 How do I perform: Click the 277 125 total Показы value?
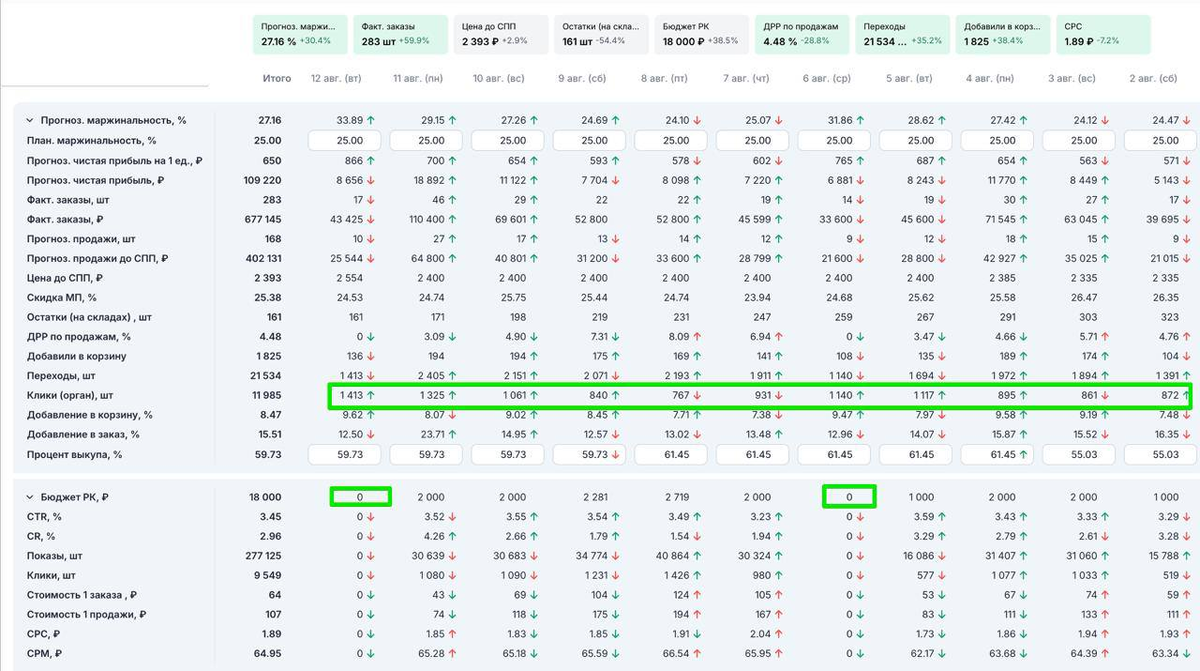(x=265, y=556)
